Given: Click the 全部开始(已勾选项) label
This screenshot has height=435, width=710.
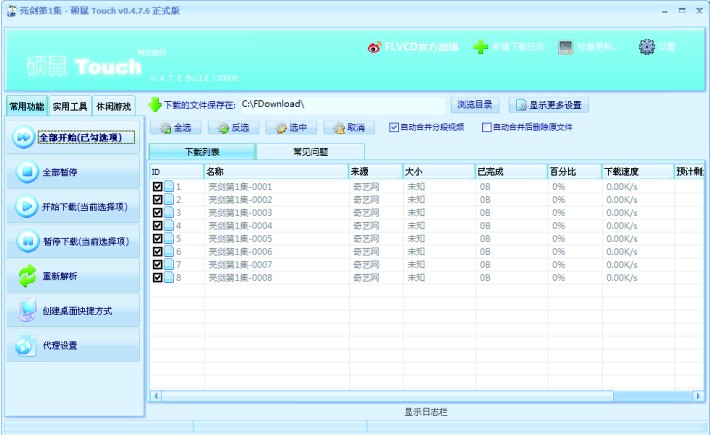Looking at the screenshot, I should (80, 137).
